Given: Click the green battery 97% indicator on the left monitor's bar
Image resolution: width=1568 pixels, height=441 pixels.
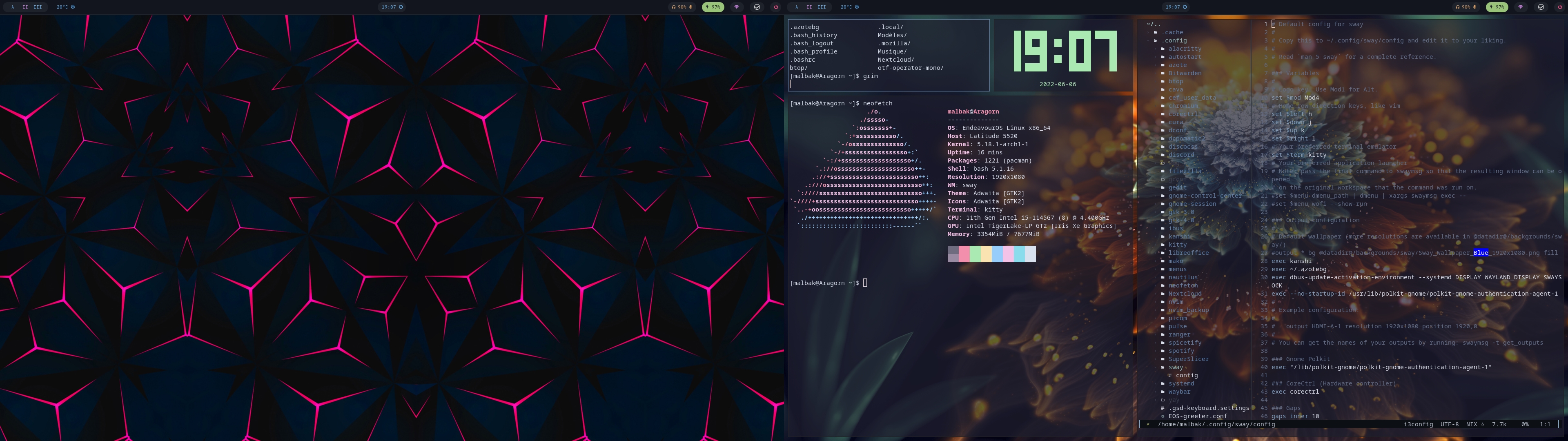Looking at the screenshot, I should click(713, 7).
